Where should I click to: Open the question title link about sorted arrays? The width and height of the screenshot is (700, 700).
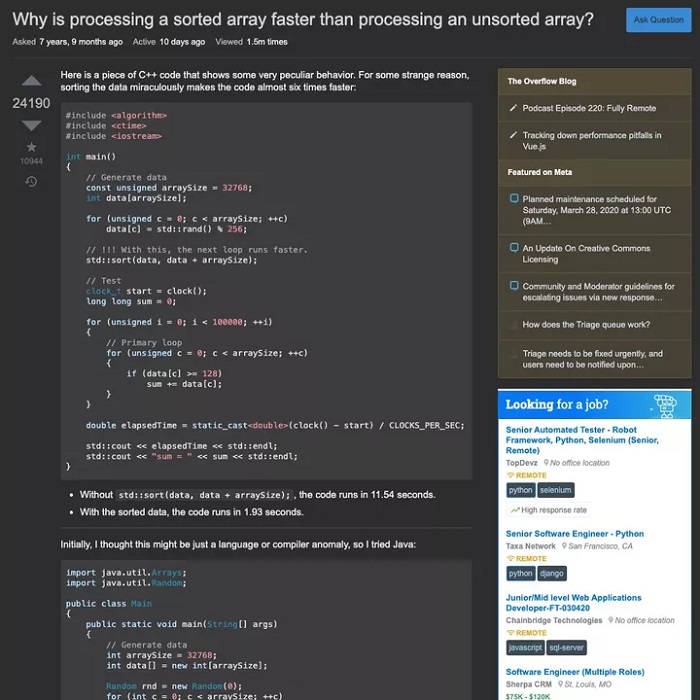coord(302,19)
